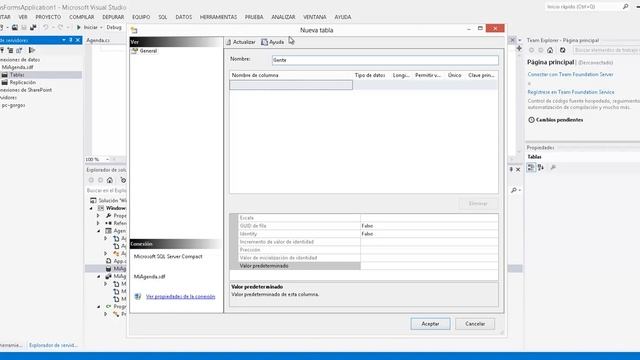Open the PROYECTO menu
The height and width of the screenshot is (360, 640).
tap(48, 17)
